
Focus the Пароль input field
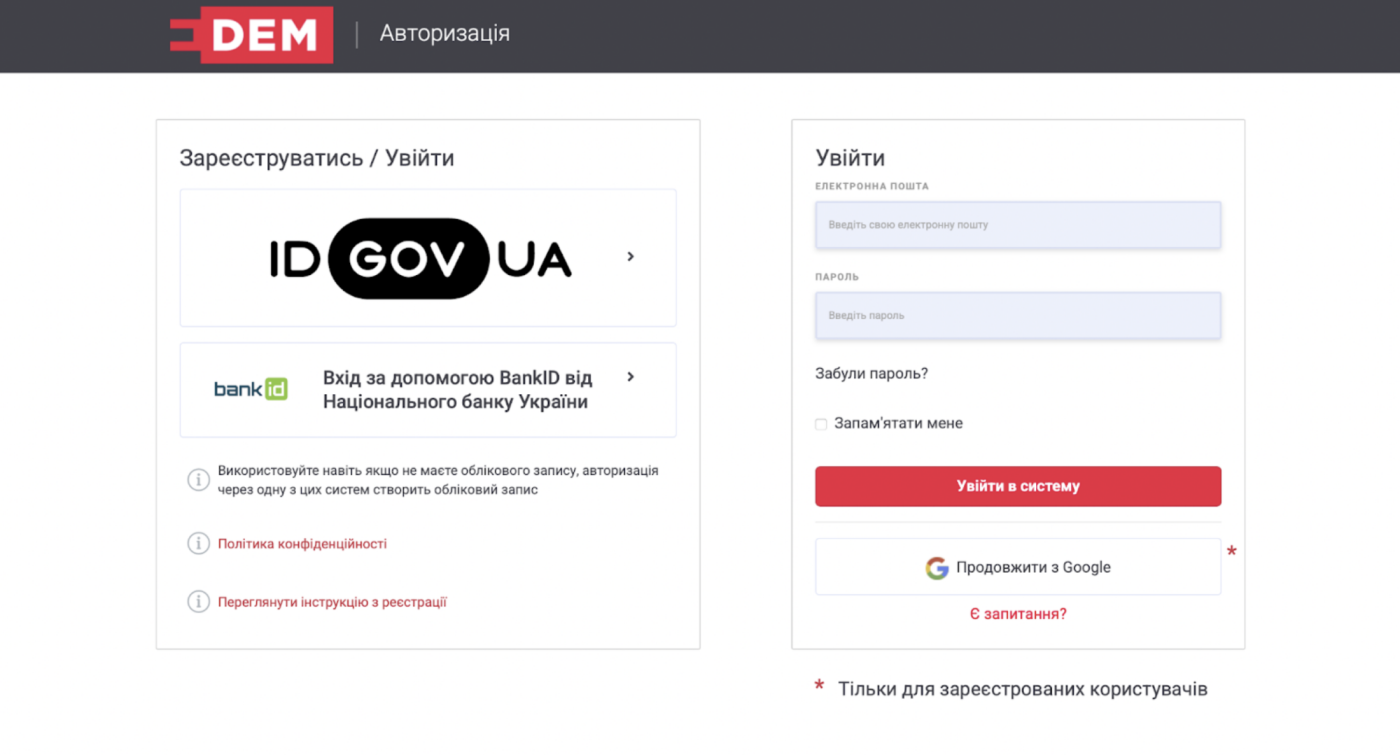(x=1018, y=315)
